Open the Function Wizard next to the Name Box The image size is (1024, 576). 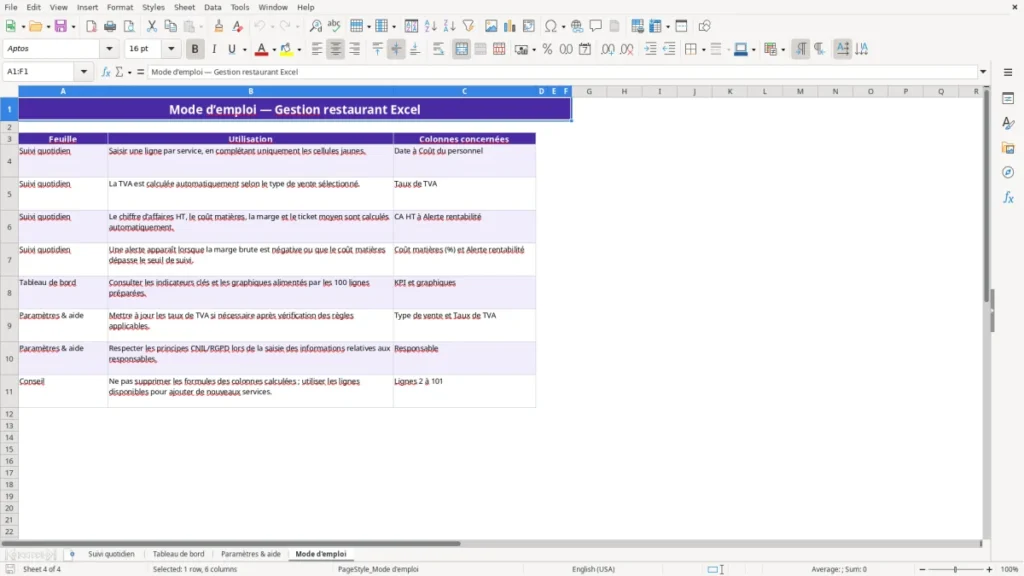(x=106, y=72)
